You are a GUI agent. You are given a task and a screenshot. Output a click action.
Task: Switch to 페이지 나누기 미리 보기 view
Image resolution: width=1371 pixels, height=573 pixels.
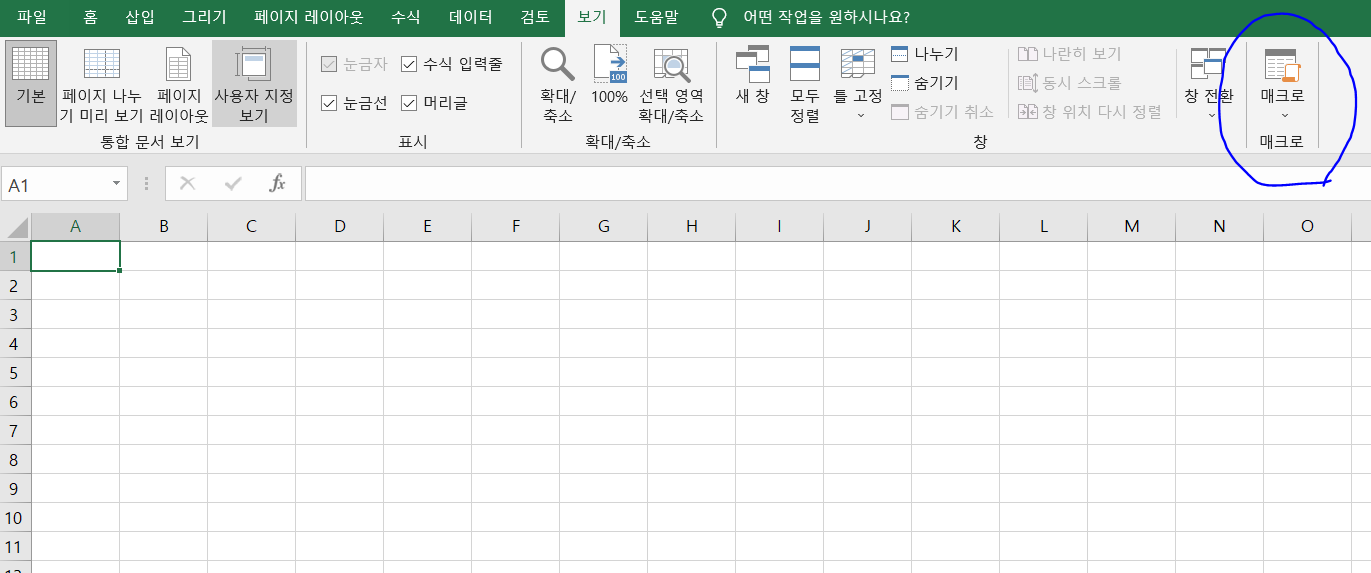pyautogui.click(x=102, y=65)
